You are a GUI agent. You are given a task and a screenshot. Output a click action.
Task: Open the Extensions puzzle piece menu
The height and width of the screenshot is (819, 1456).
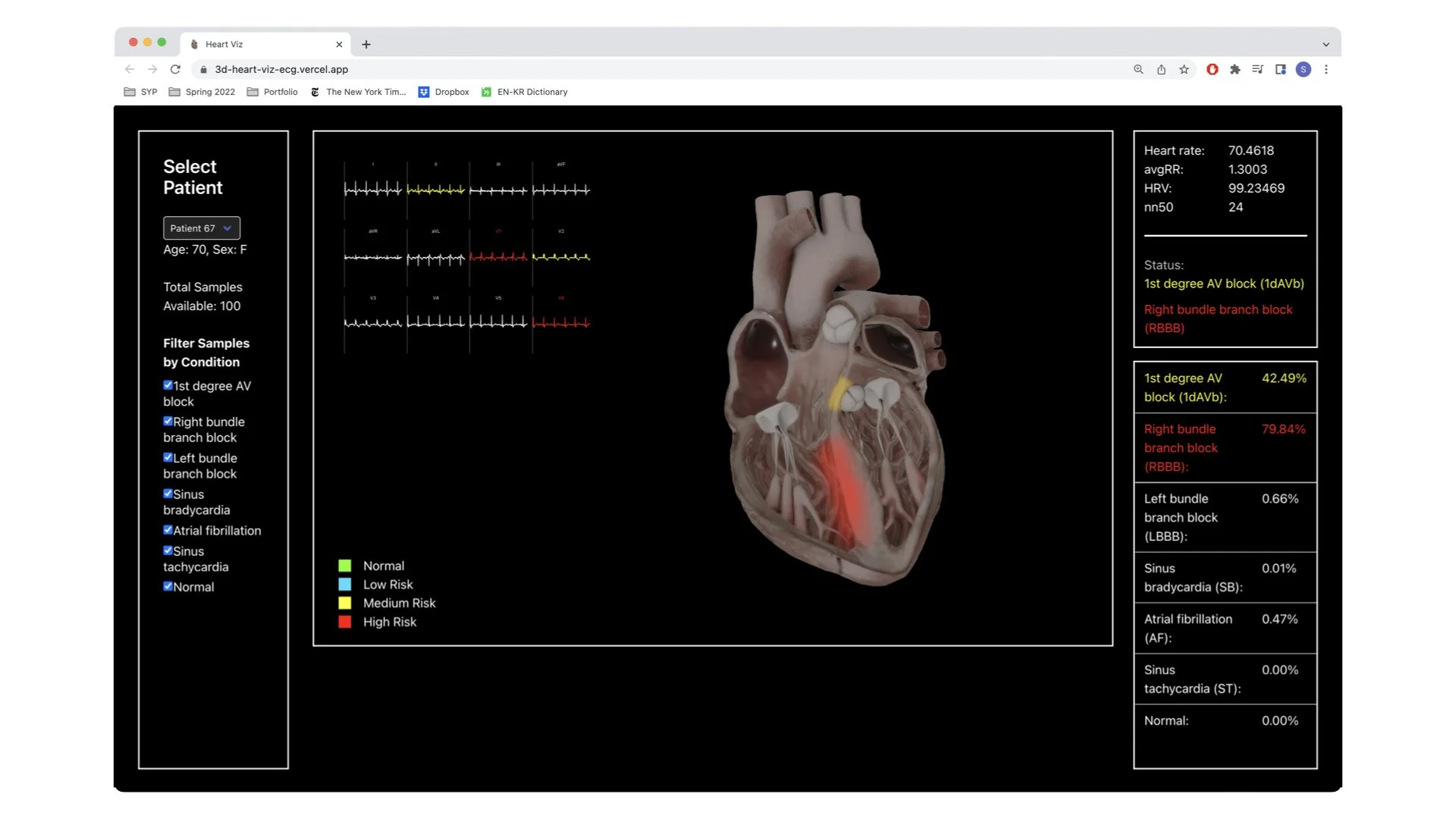tap(1235, 69)
